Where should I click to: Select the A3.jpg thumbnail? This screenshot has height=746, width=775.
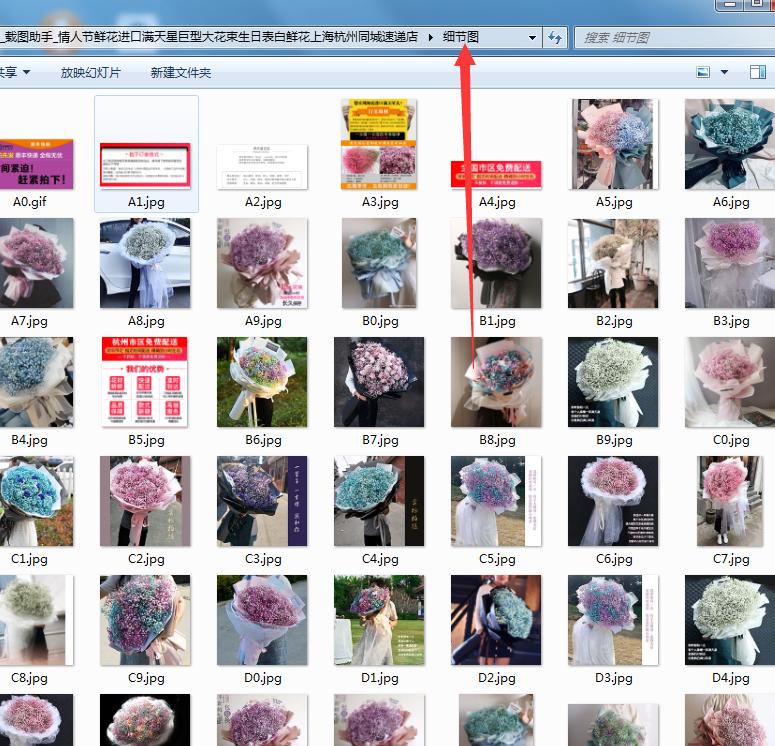point(379,144)
